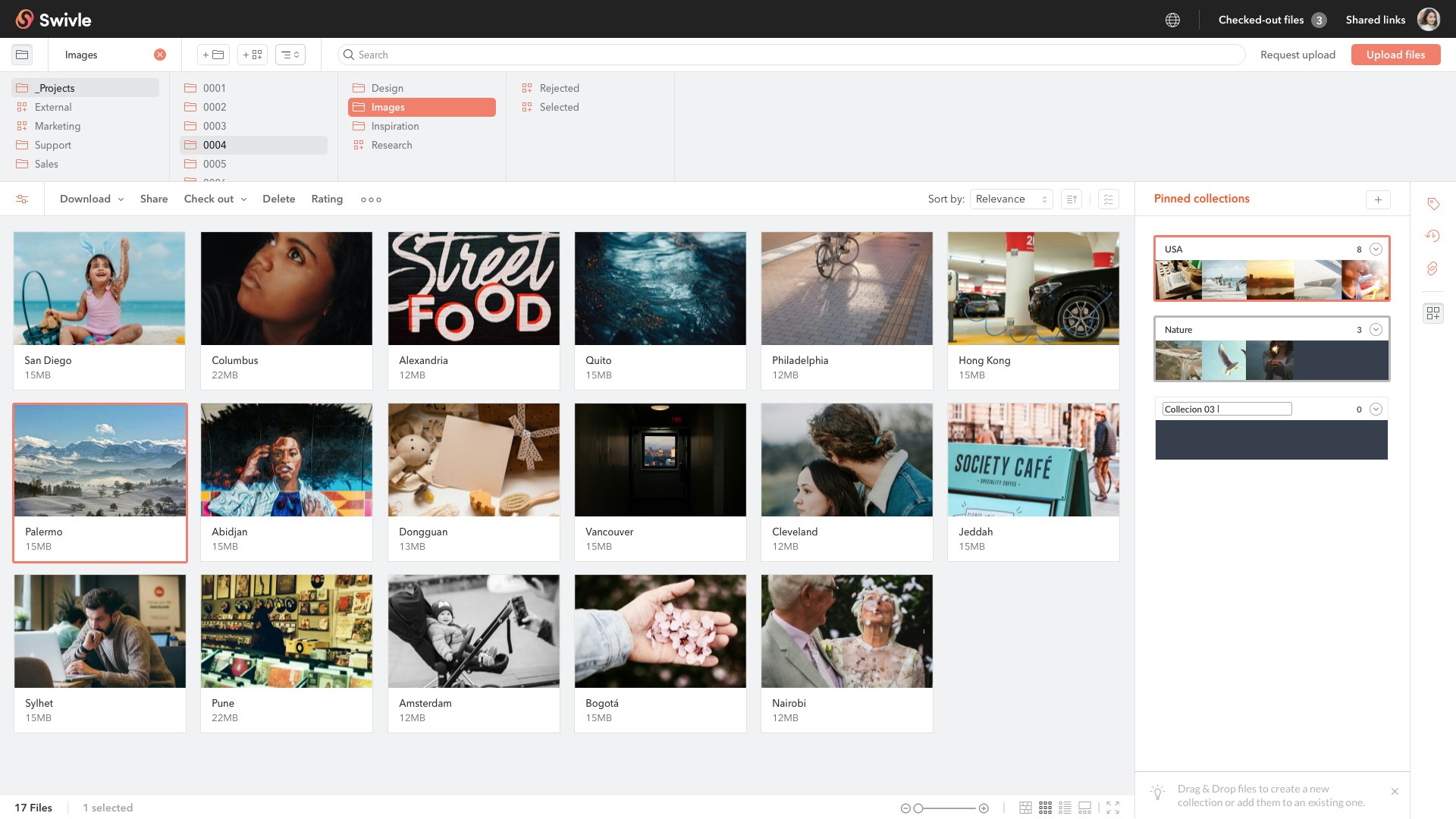The image size is (1456, 819).
Task: Toggle the sort direction button
Action: point(1071,199)
